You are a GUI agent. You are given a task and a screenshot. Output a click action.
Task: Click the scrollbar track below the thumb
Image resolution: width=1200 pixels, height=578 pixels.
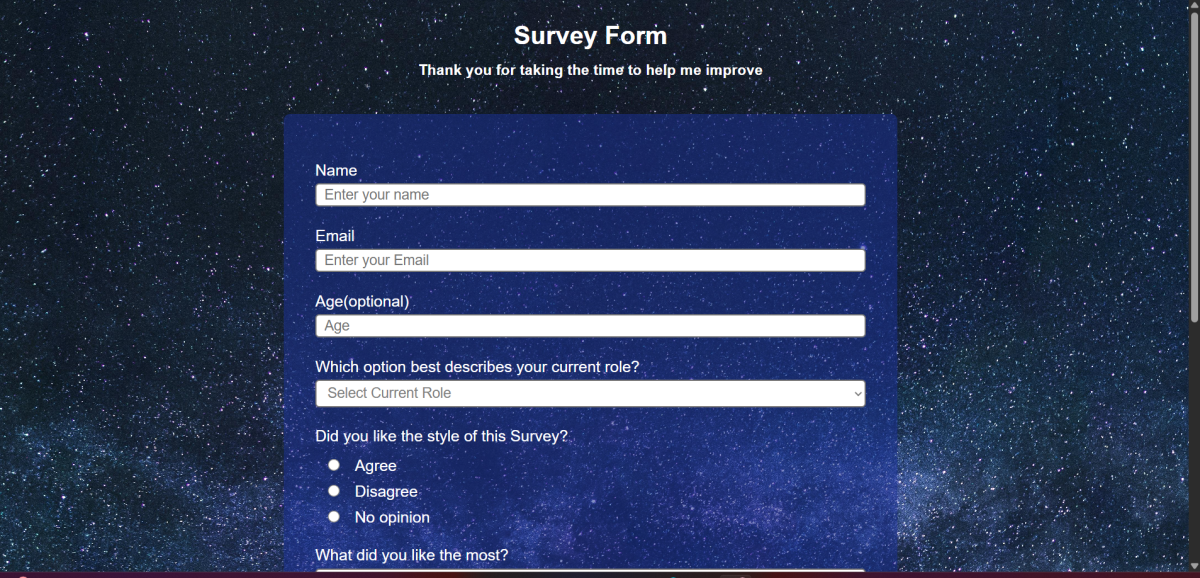click(1193, 450)
